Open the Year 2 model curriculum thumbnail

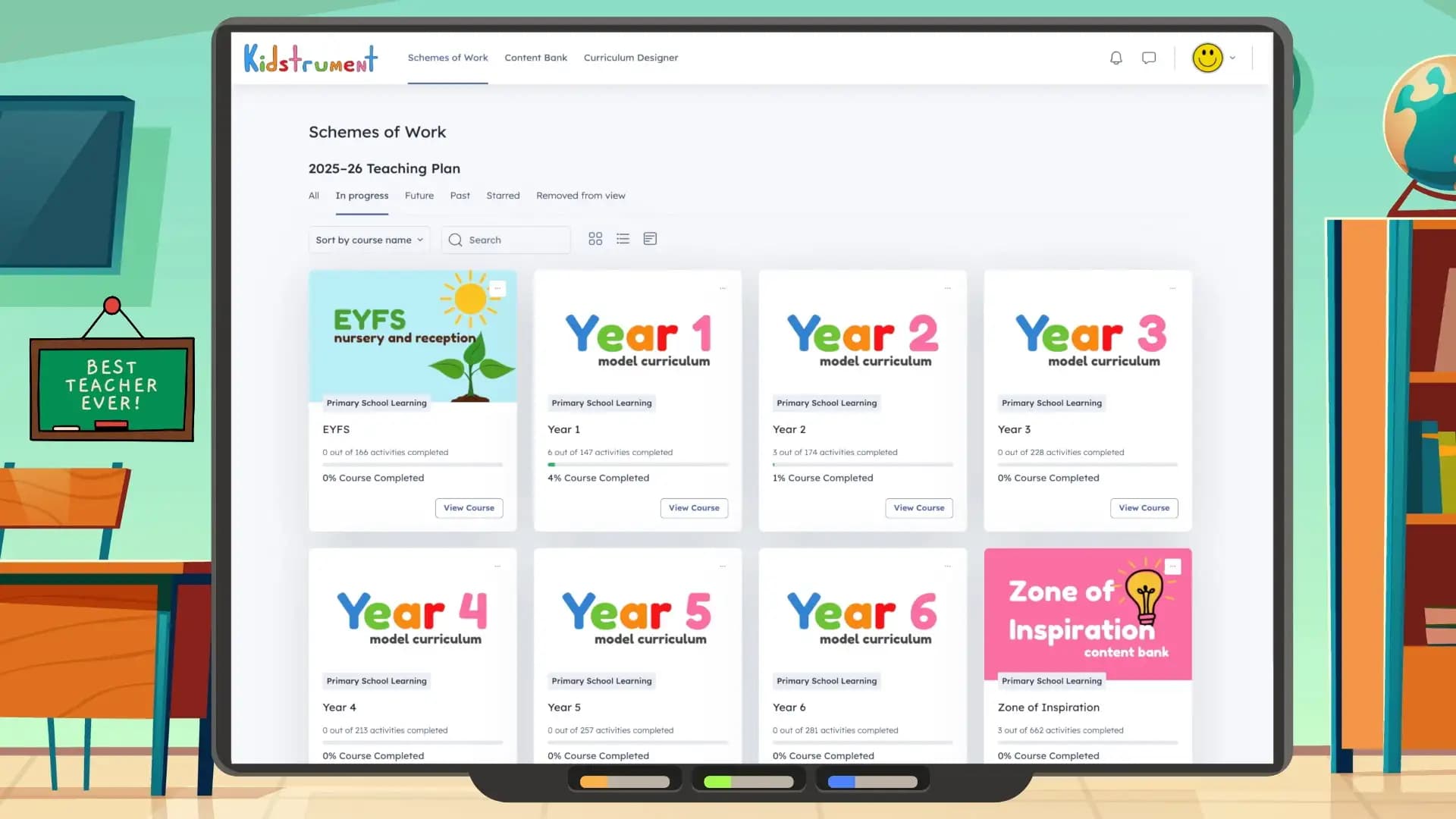pyautogui.click(x=863, y=336)
